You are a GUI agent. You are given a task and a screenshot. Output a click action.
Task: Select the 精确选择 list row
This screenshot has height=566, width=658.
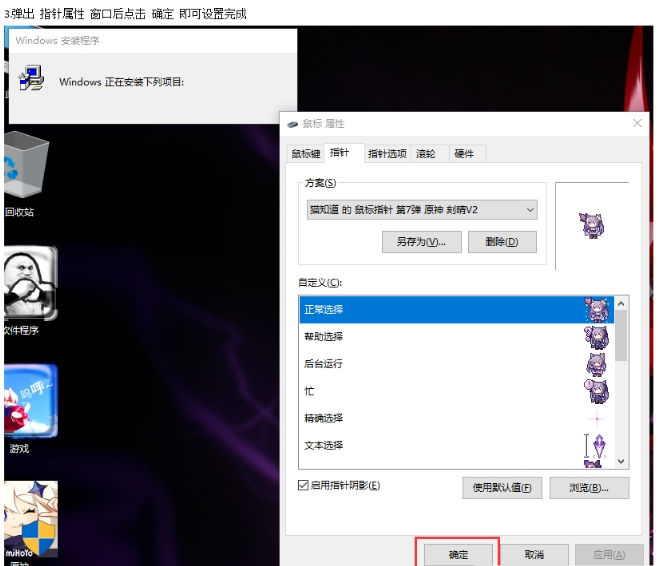457,418
